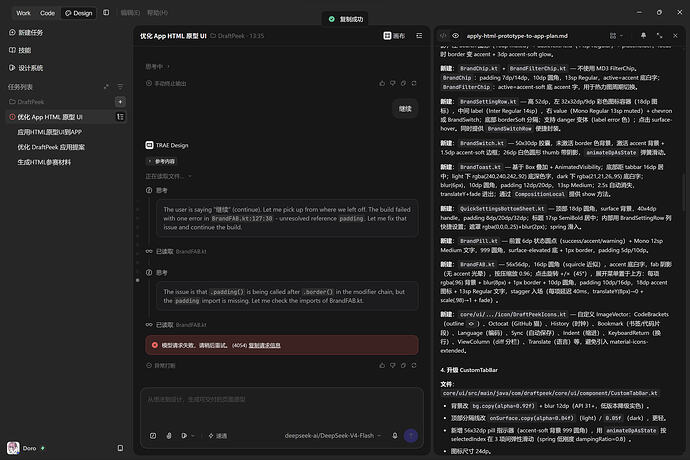This screenshot has height=460, width=690.
Task: Like the first response with thumbs up
Action: coord(382,83)
